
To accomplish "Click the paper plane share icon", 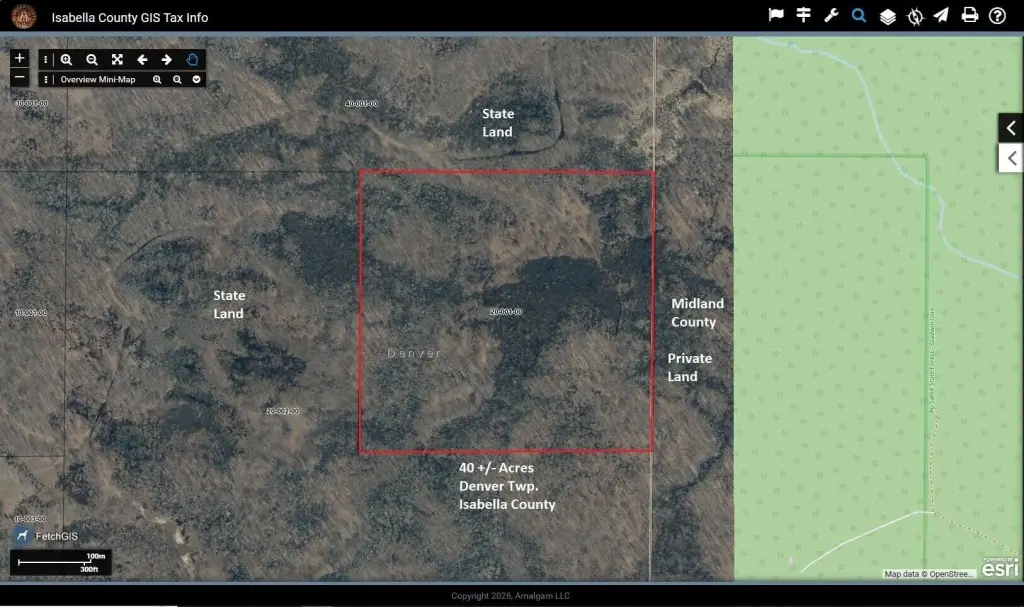I will 941,15.
